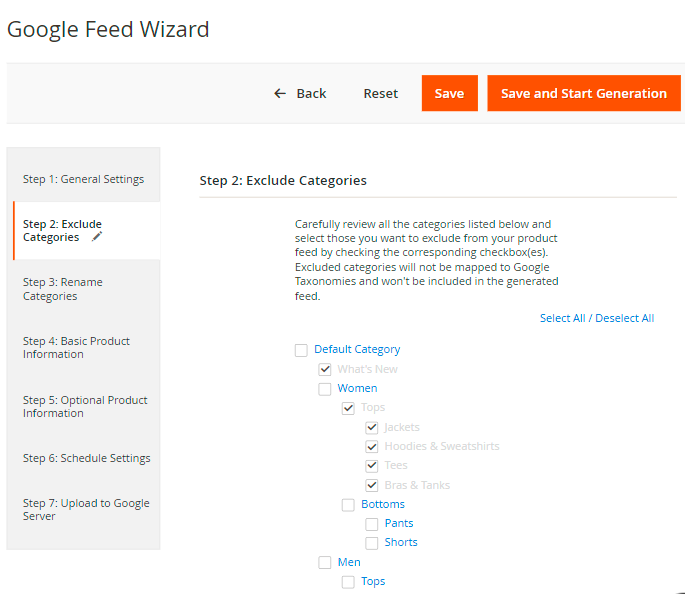Check the Default Category checkbox
Image resolution: width=685 pixels, height=597 pixels.
tap(301, 350)
